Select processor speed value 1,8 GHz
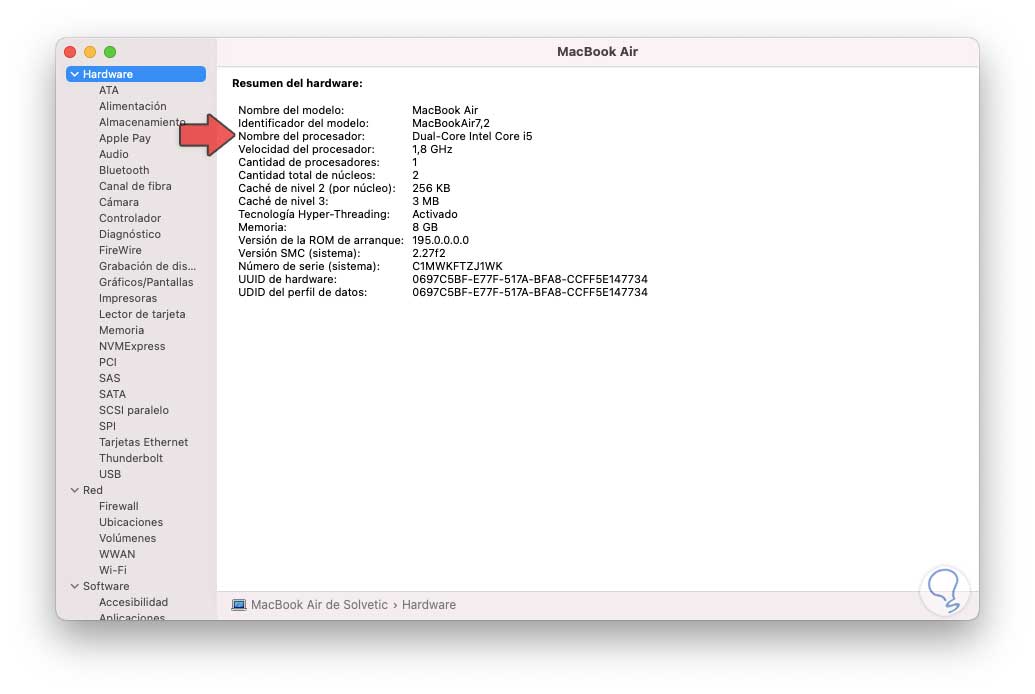 pos(432,149)
